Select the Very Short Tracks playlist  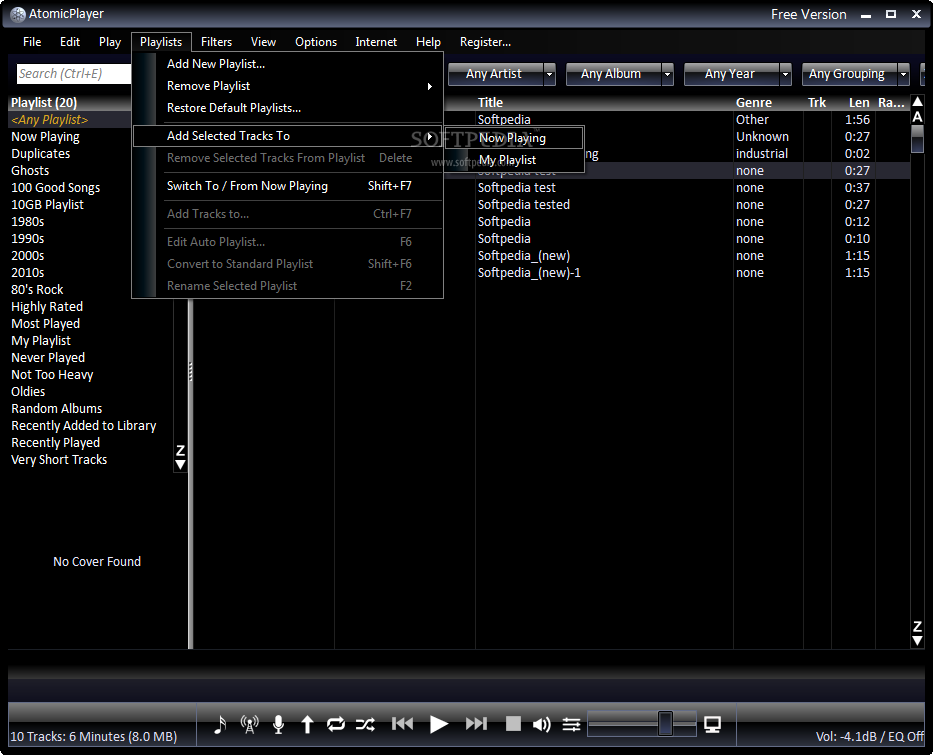pos(59,460)
